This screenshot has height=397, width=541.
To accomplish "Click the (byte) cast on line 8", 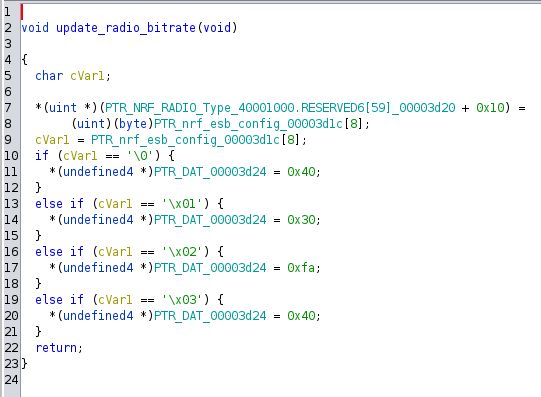I will pyautogui.click(x=133, y=123).
